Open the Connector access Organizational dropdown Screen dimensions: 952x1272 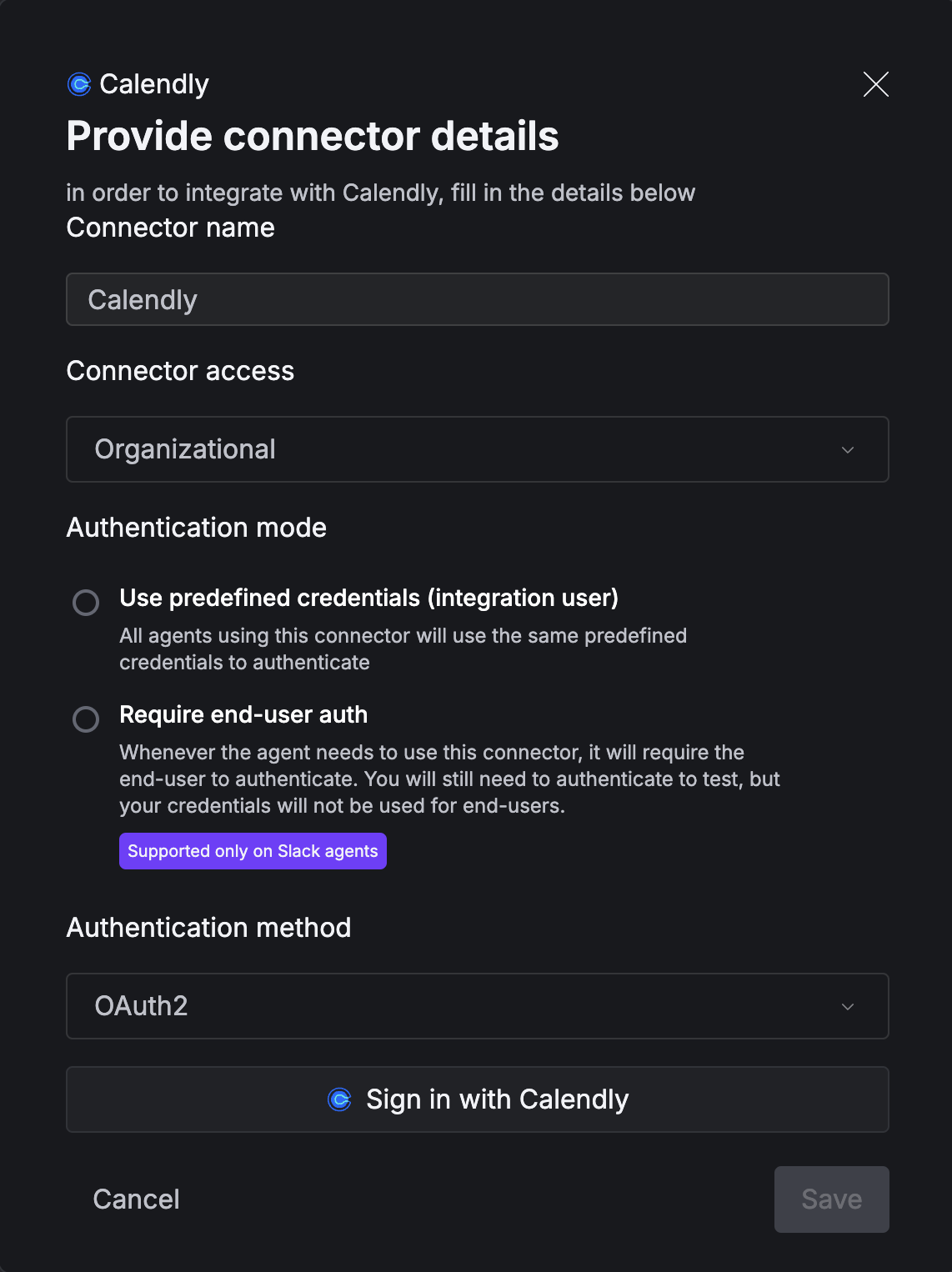(x=478, y=449)
